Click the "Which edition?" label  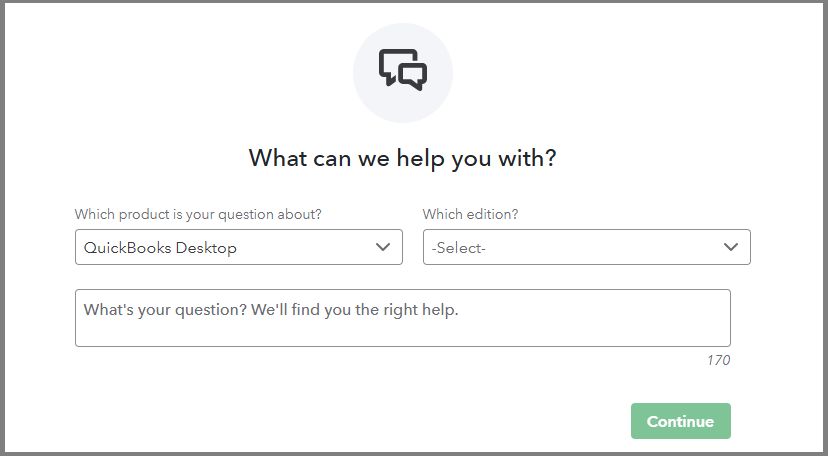click(x=470, y=215)
